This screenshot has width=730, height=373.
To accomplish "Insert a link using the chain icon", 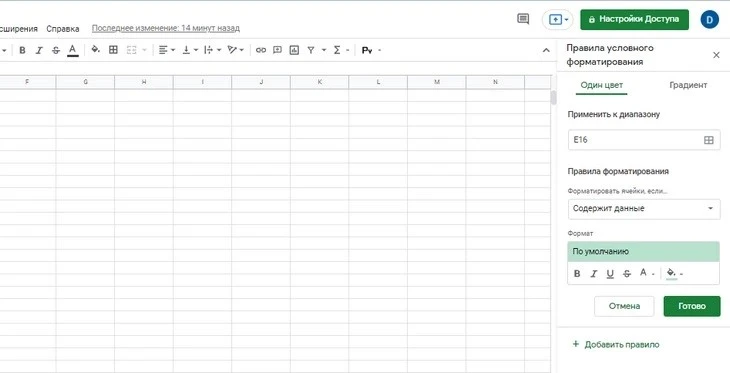I will click(261, 50).
